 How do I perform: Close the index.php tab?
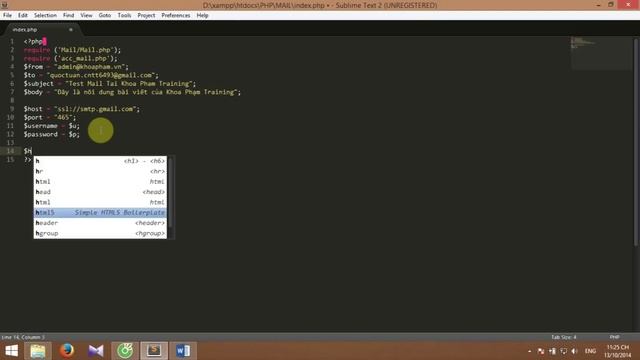click(71, 30)
